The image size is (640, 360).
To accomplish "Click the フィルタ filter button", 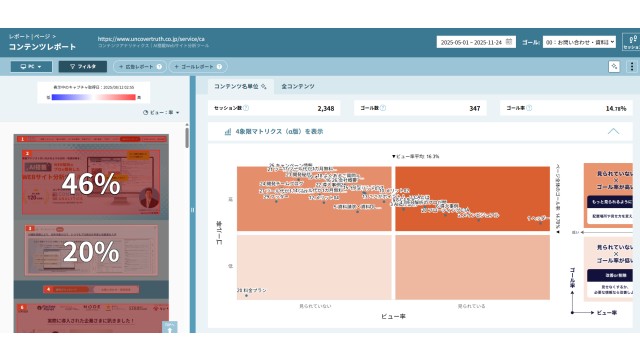I will coord(82,67).
